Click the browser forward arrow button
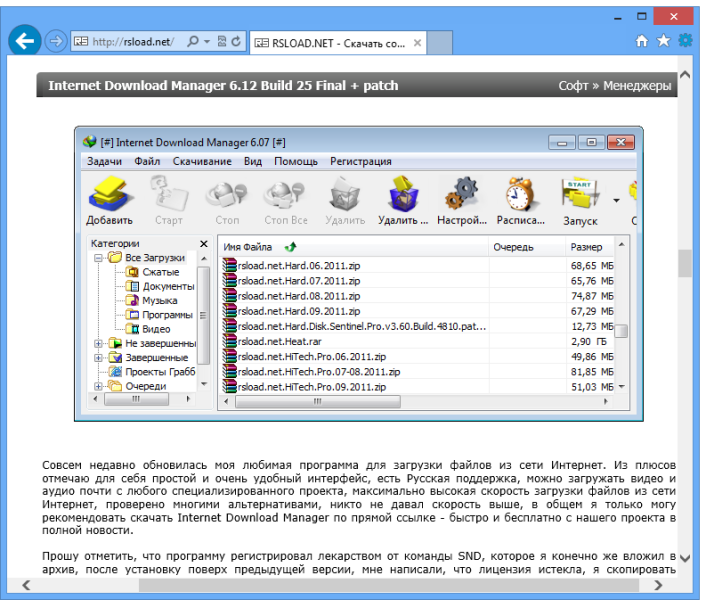 [56, 42]
